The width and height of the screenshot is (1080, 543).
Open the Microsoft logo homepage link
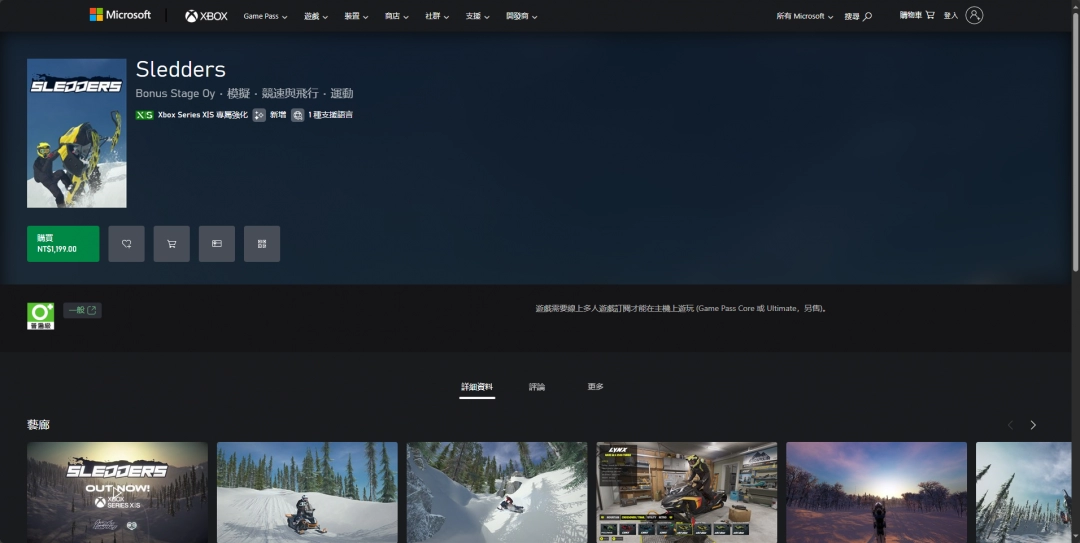pyautogui.click(x=120, y=15)
